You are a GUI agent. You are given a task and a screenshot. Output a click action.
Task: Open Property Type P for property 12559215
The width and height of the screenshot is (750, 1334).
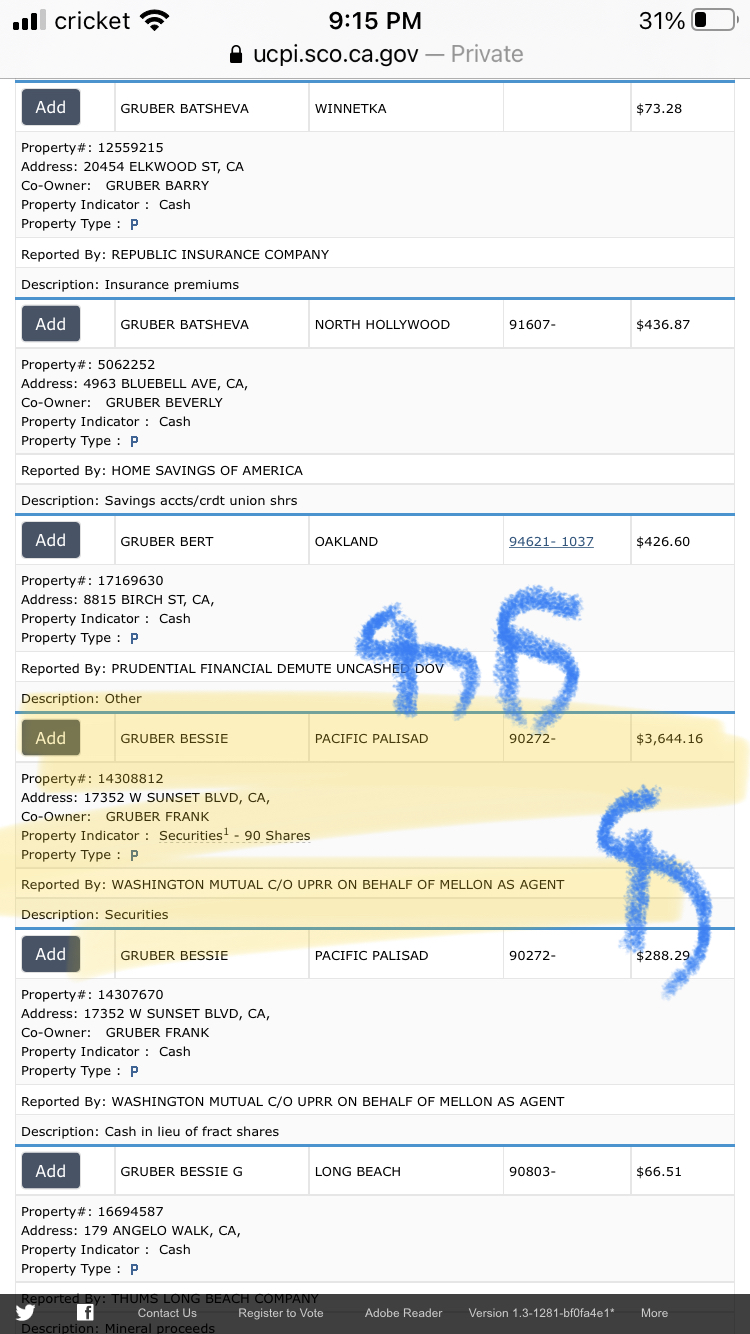pyautogui.click(x=134, y=224)
